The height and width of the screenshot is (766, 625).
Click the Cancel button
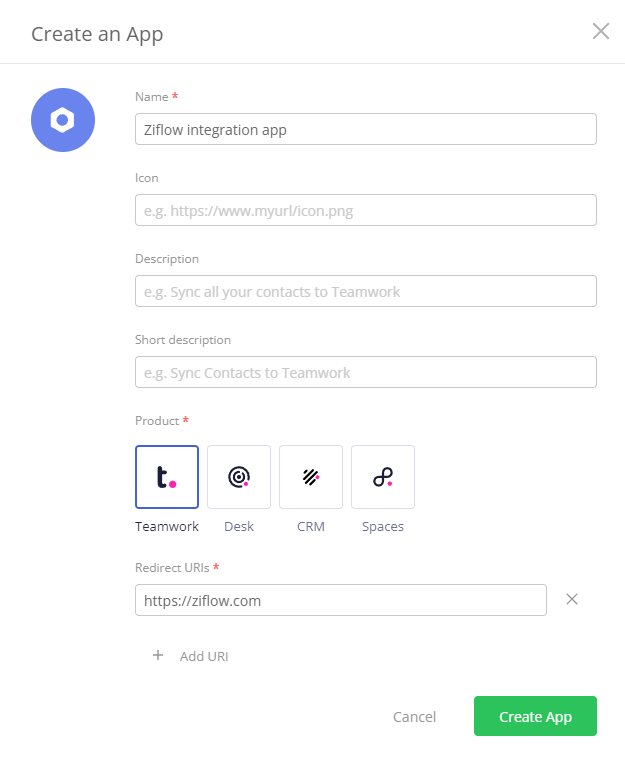coord(414,716)
